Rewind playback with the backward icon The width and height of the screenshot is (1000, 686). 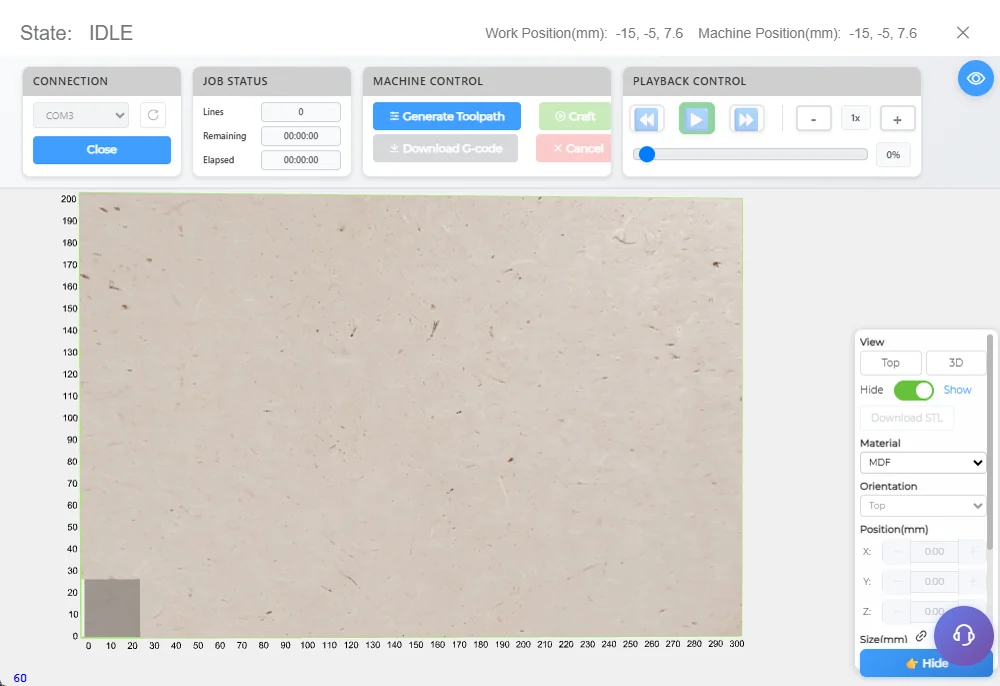pos(647,119)
